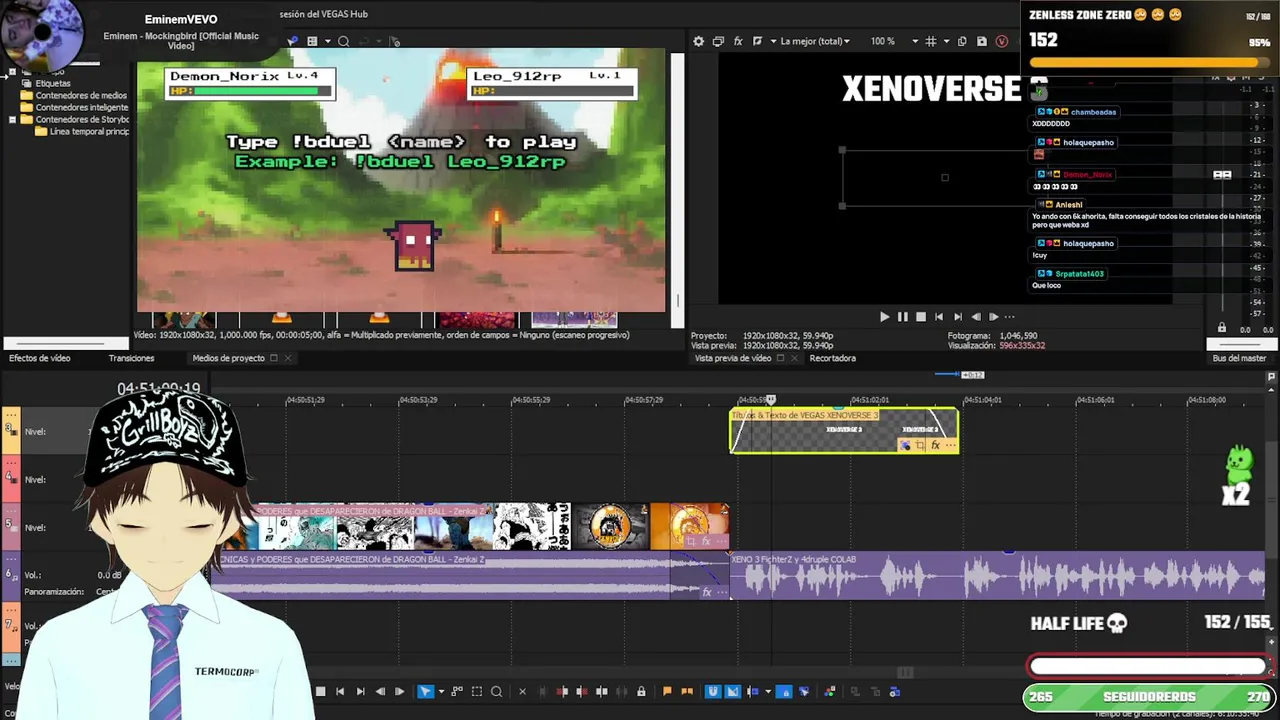Go to end in preview transport
The image size is (1280, 720).
(957, 317)
